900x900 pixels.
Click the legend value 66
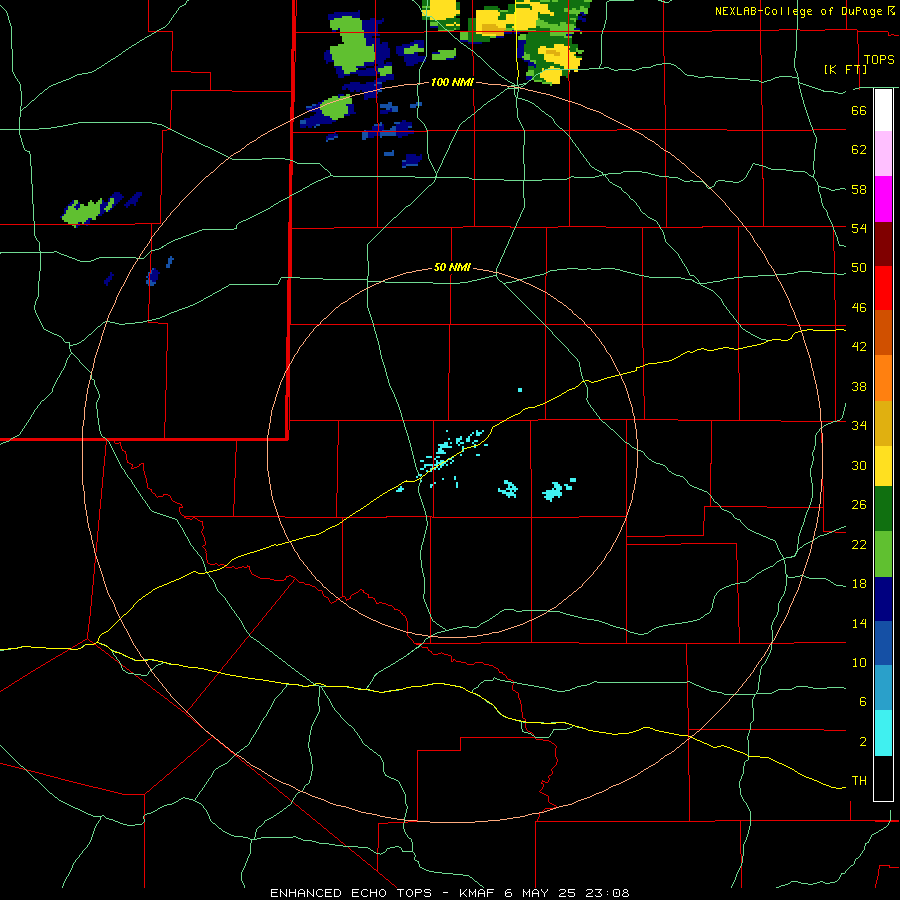(859, 110)
